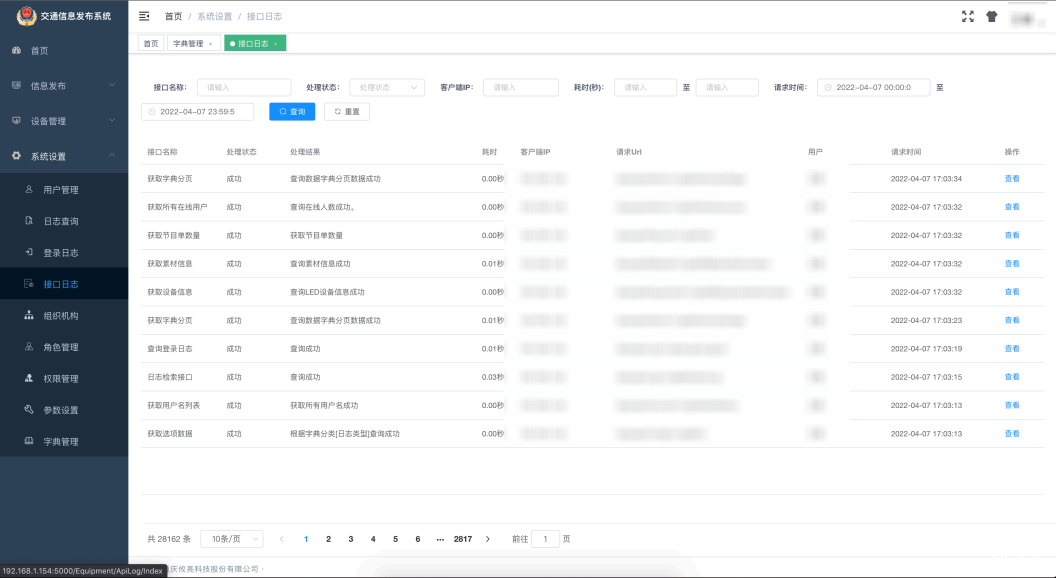Open the 处理状态 dropdown filter
This screenshot has height=578, width=1056.
tap(386, 87)
